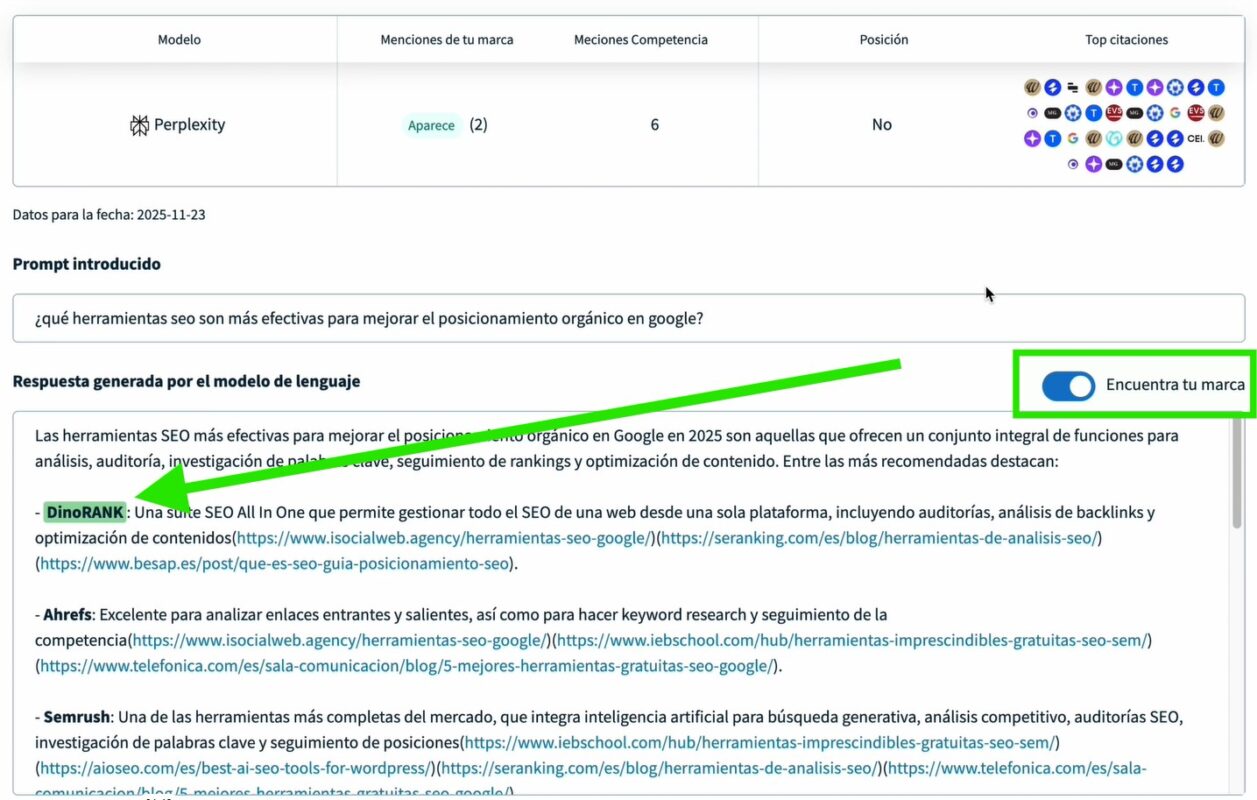The width and height of the screenshot is (1257, 800).
Task: Open the black stacked-bars citation icon
Action: pyautogui.click(x=1073, y=88)
